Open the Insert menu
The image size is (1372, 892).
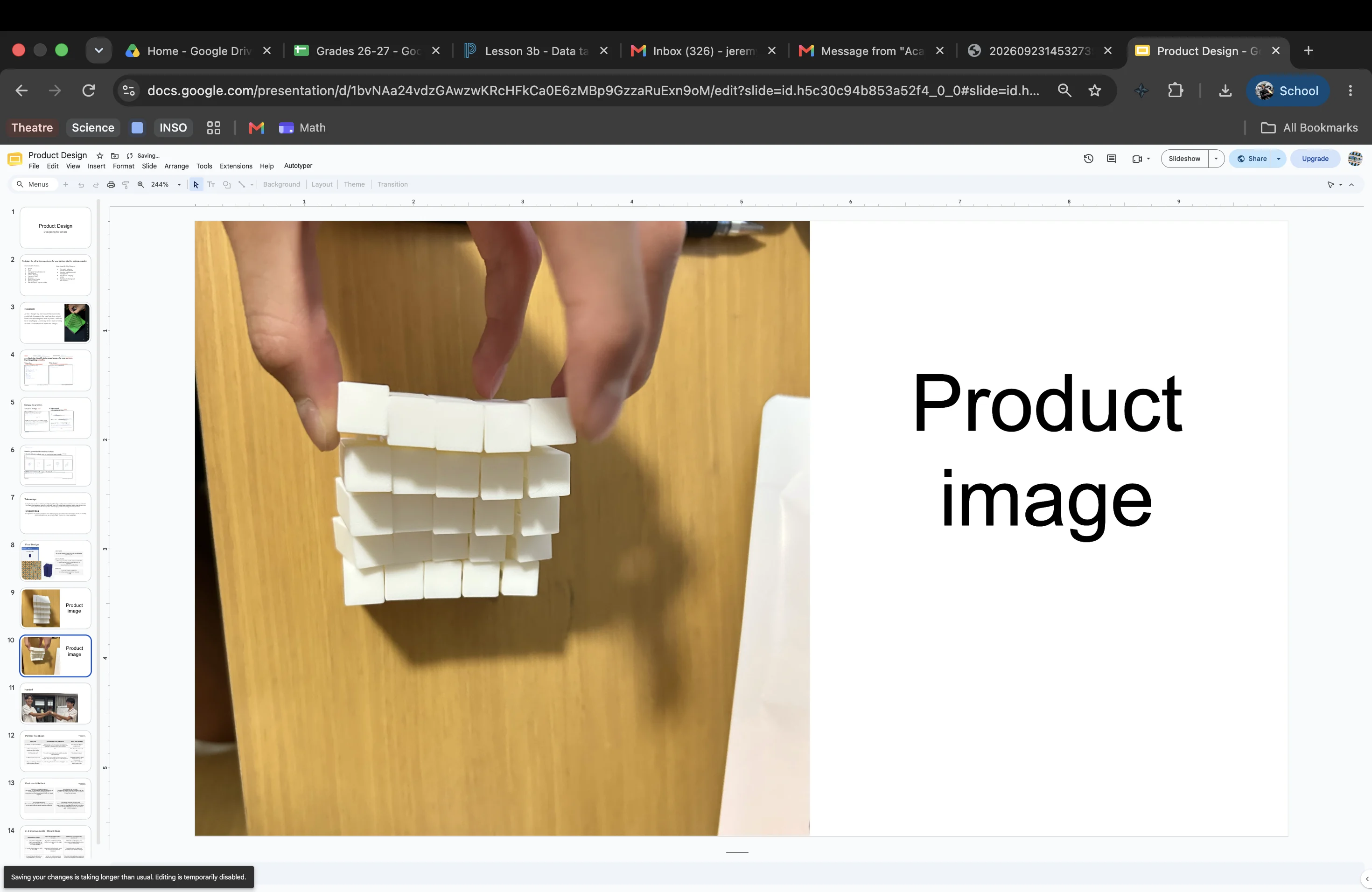pos(96,166)
